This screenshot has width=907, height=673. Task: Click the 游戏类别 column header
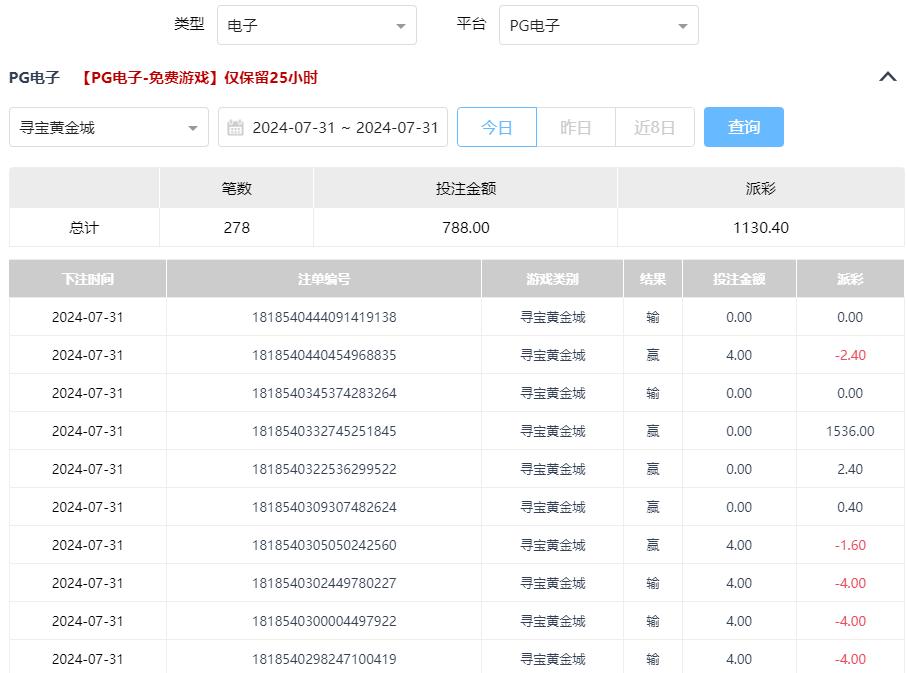(x=552, y=279)
